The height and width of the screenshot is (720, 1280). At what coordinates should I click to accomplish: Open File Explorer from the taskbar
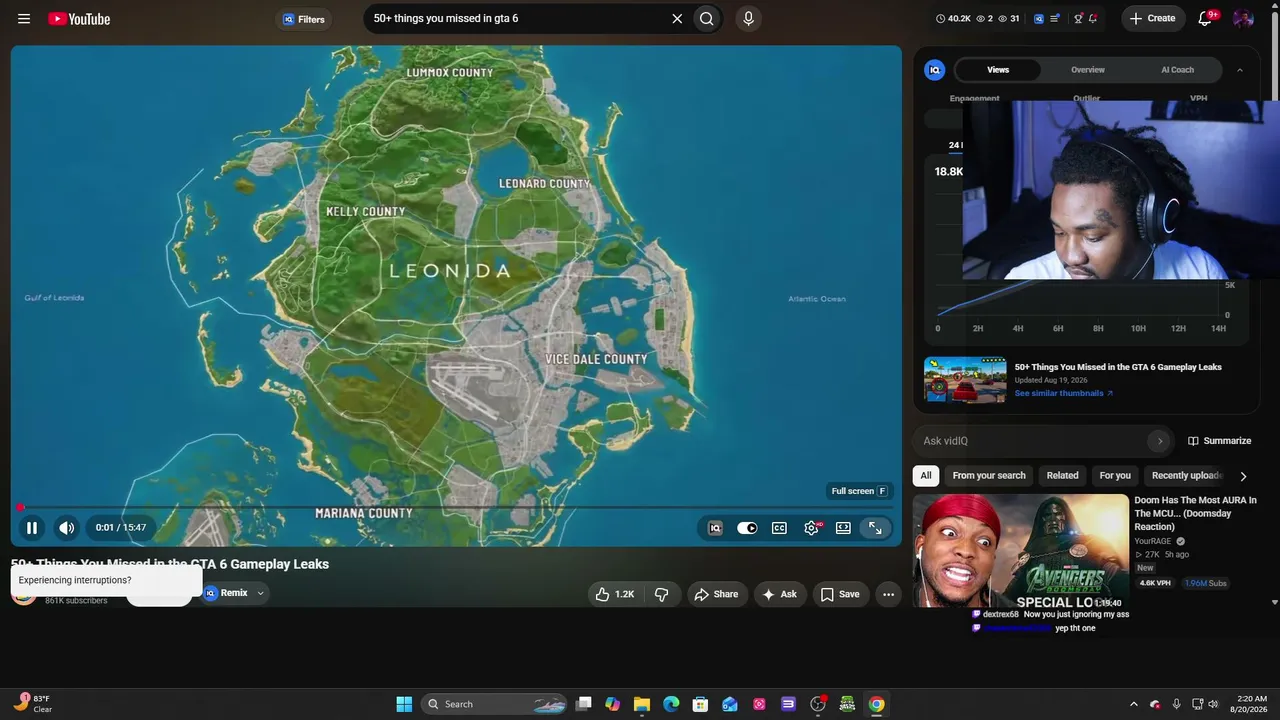(x=642, y=704)
